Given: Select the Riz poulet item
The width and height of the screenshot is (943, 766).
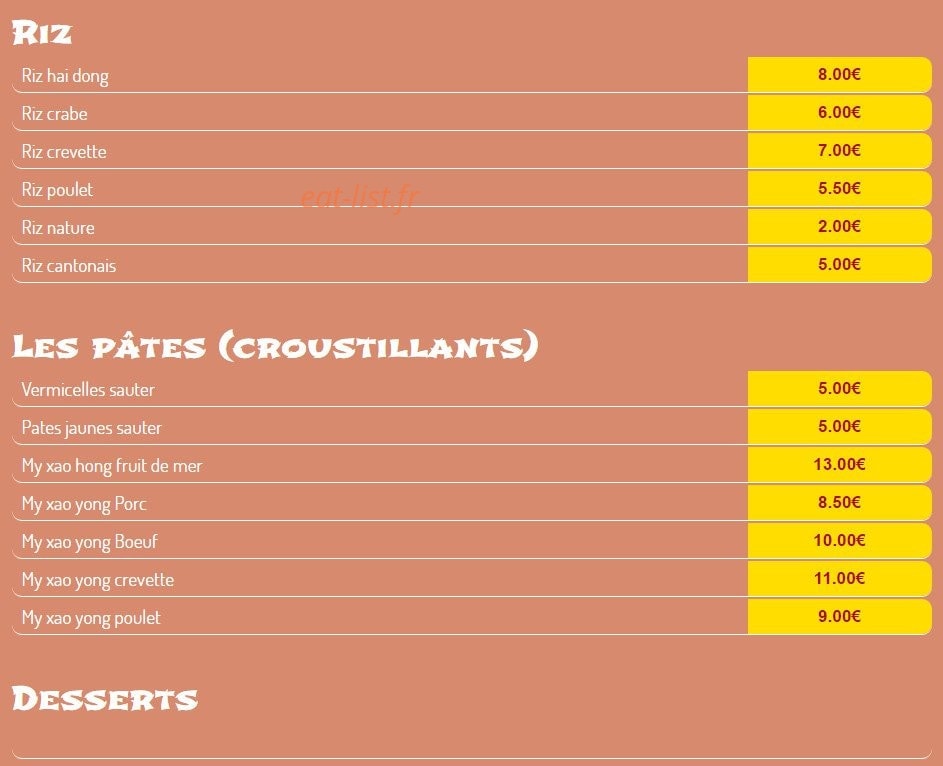Looking at the screenshot, I should click(x=57, y=189).
